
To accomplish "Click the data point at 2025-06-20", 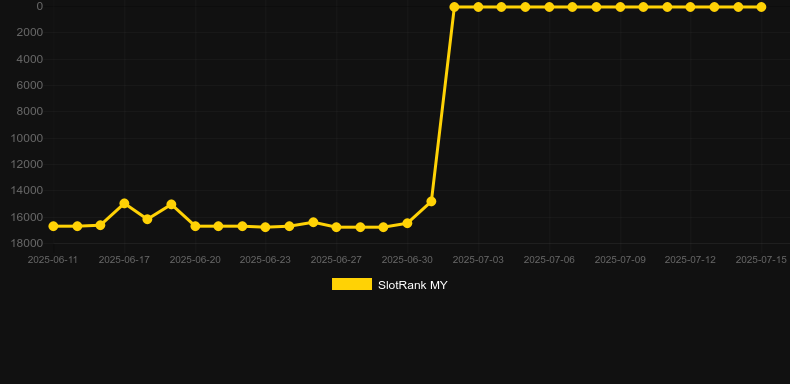I will tap(195, 226).
